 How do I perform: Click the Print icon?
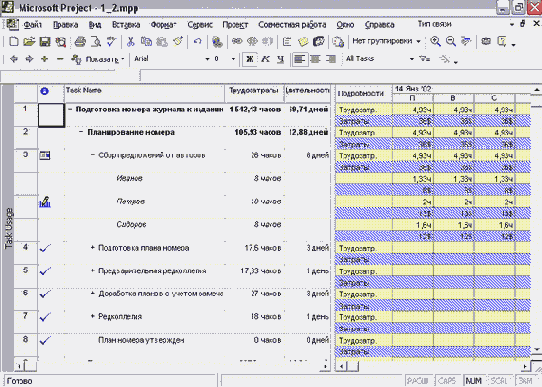pos(80,42)
